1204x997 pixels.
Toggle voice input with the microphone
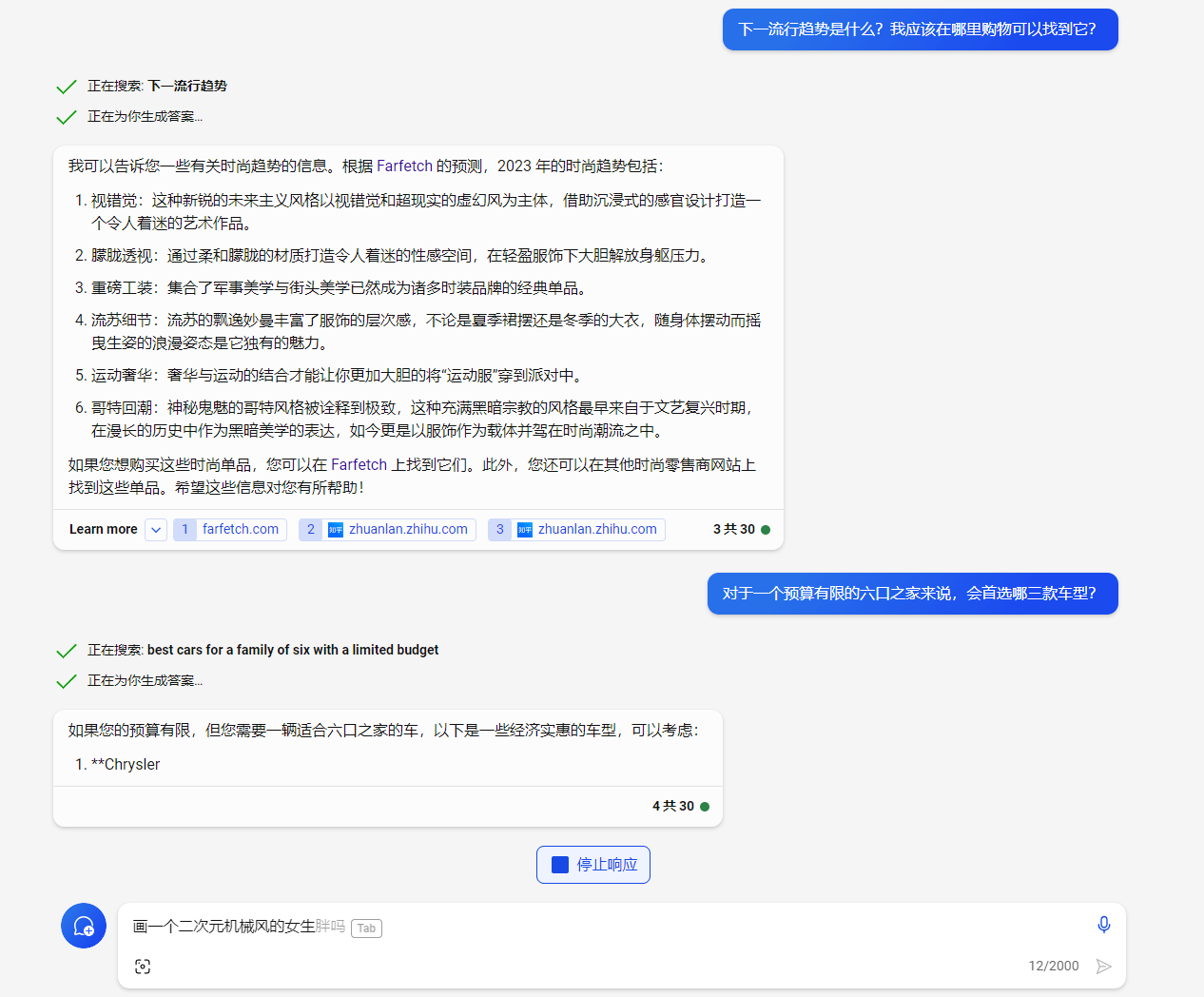pyautogui.click(x=1104, y=924)
